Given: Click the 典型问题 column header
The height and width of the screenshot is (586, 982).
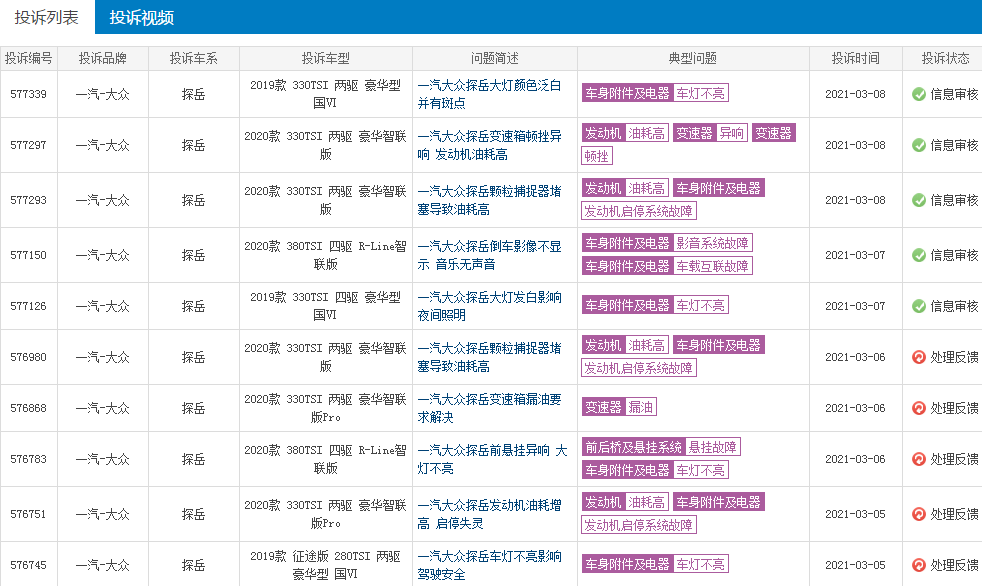Looking at the screenshot, I should (x=693, y=58).
